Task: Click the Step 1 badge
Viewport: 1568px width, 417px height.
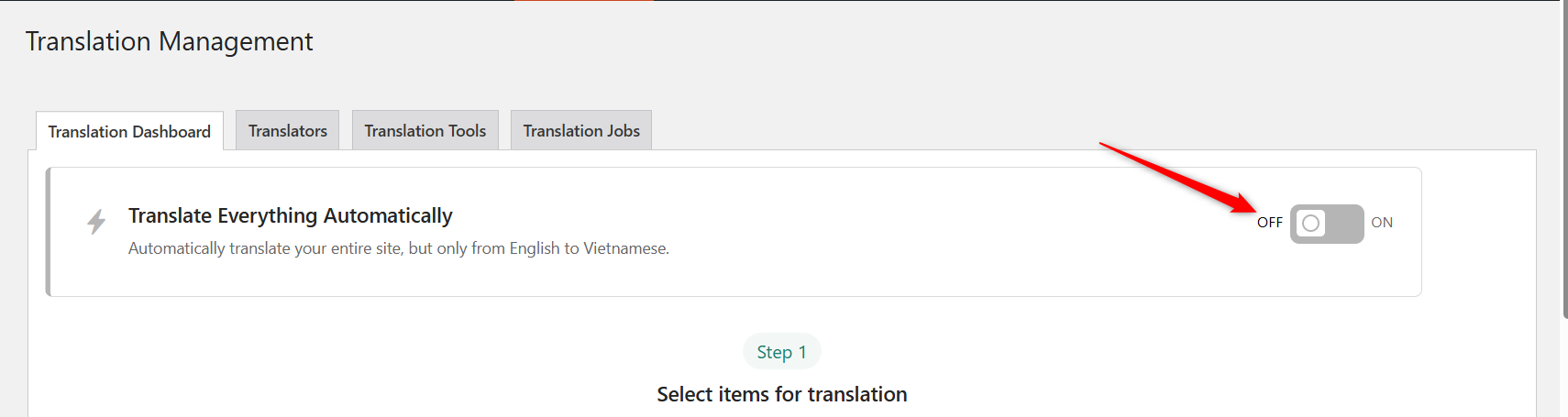Action: coord(781,352)
